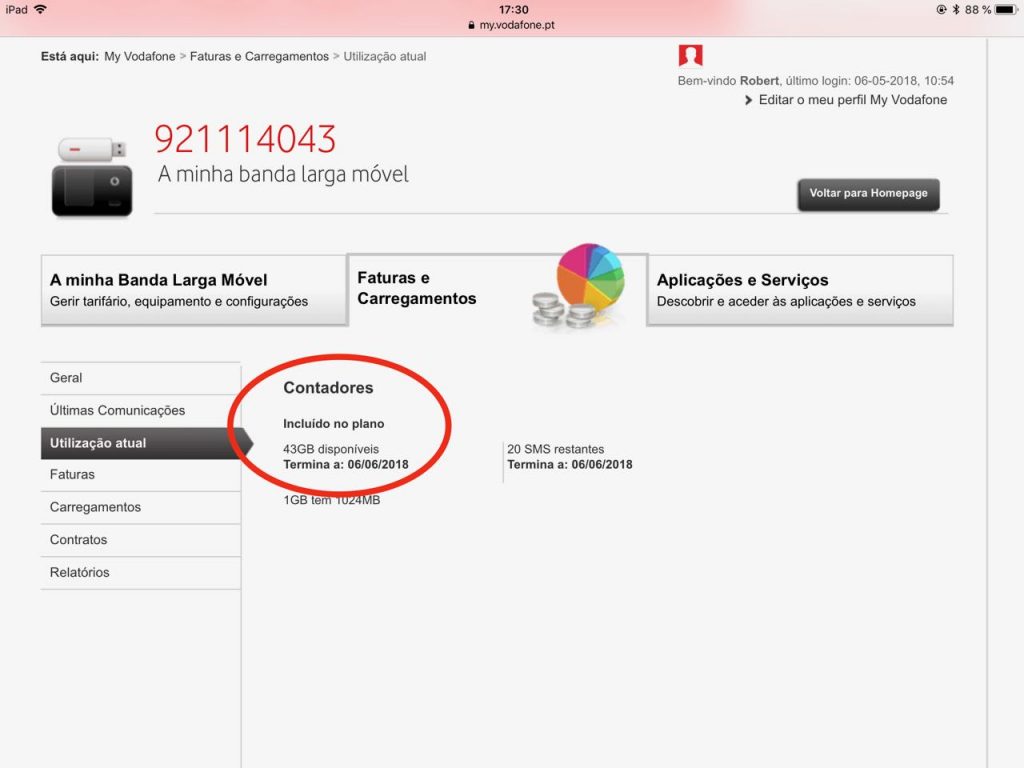Image resolution: width=1024 pixels, height=768 pixels.
Task: Tap the battery icon in the status bar
Action: click(x=1003, y=9)
